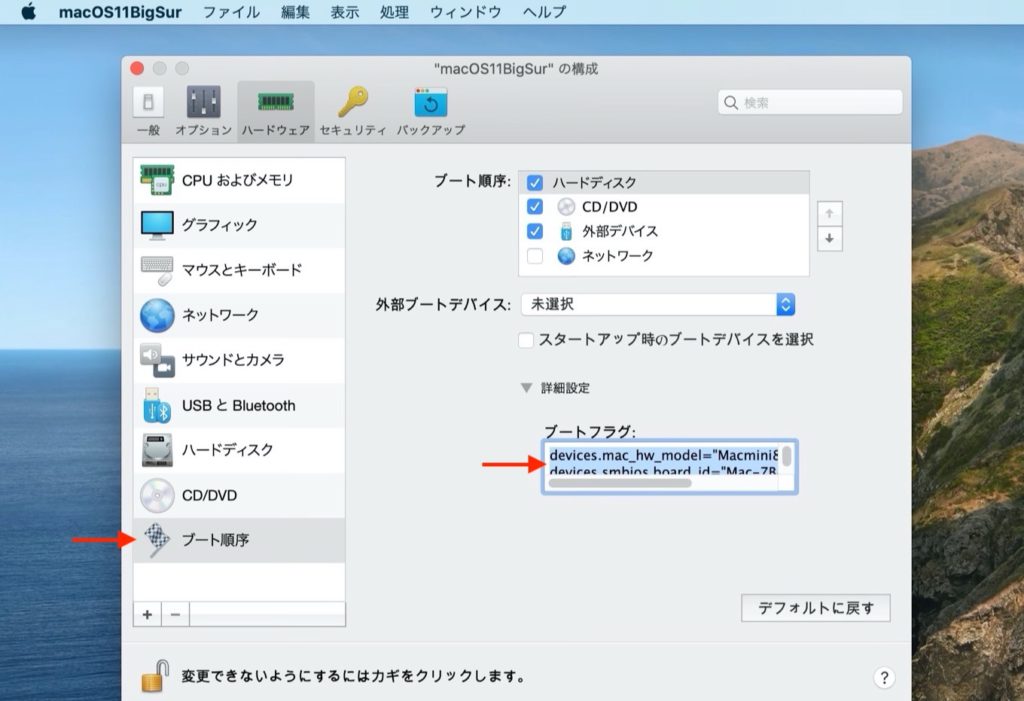Screen dimensions: 1024x701
Task: Open the General (一般) settings tab icon
Action: pyautogui.click(x=148, y=103)
